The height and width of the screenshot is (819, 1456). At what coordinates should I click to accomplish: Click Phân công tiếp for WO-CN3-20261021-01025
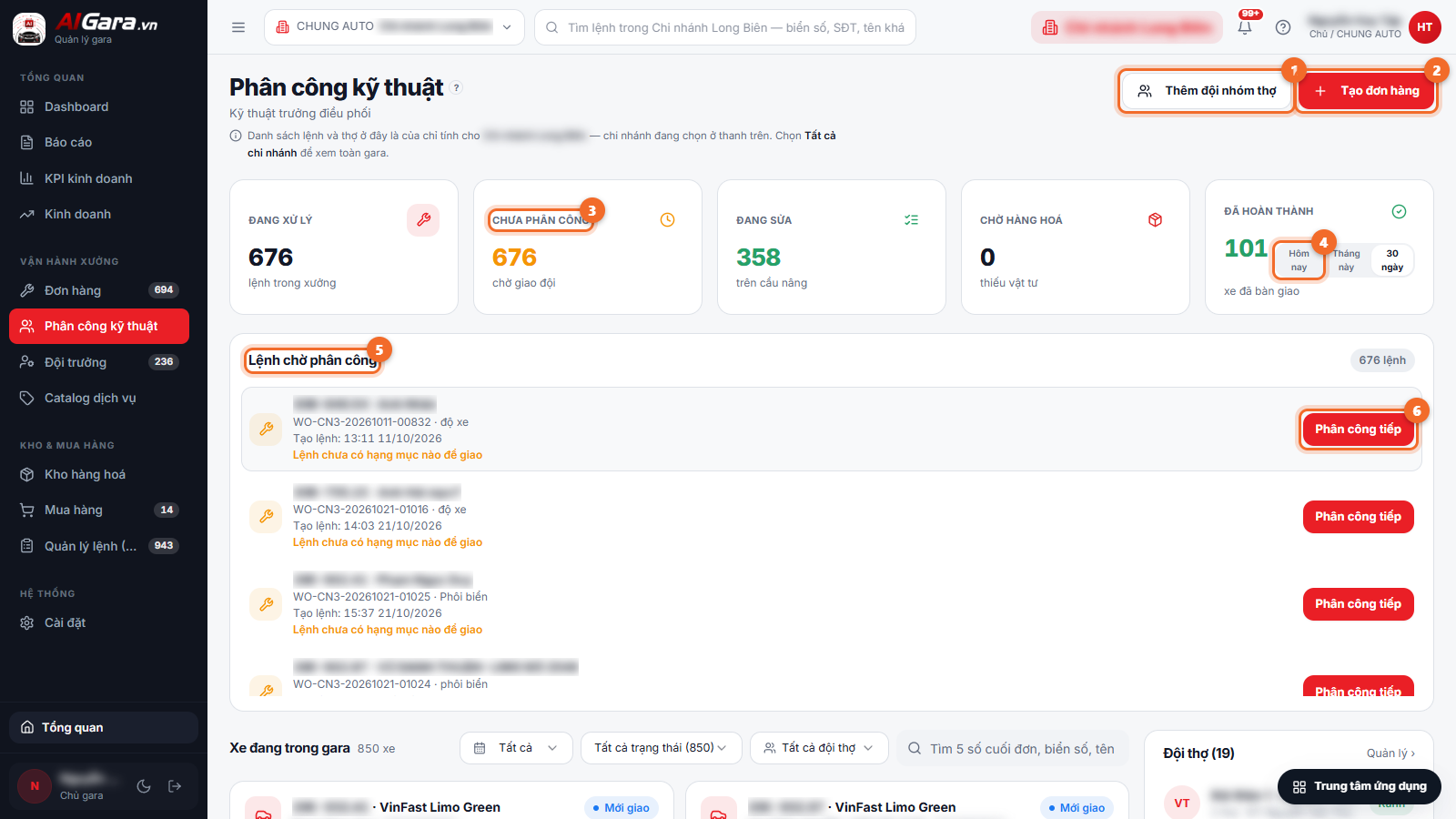click(1359, 604)
